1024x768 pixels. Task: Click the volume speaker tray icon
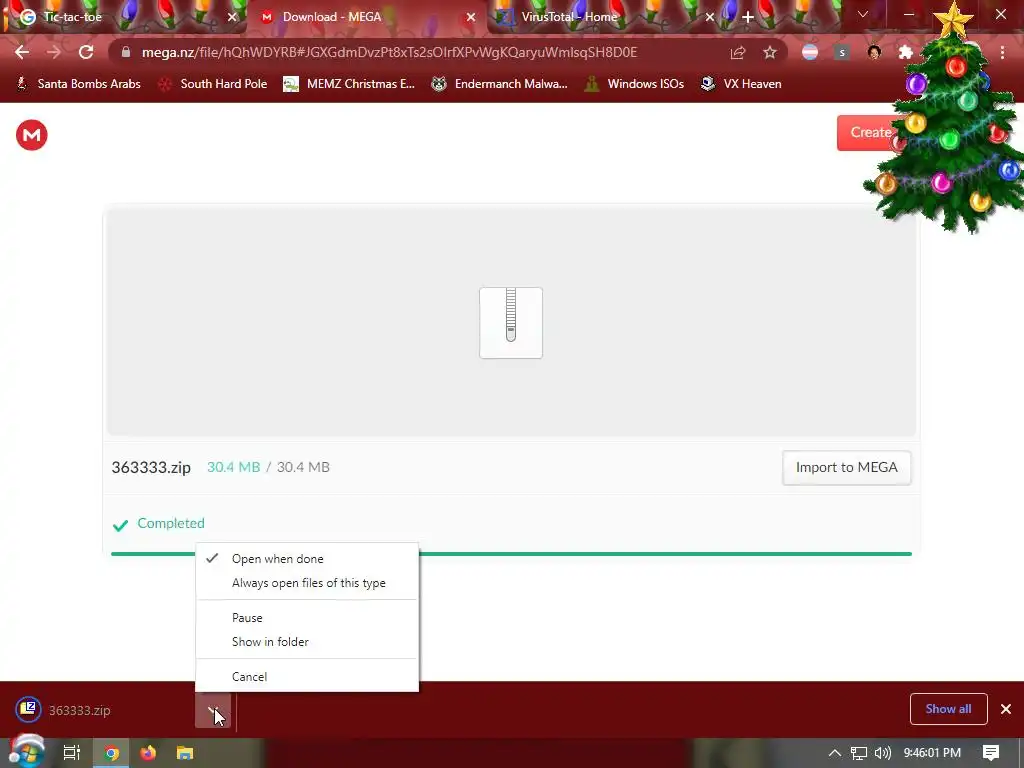point(882,753)
